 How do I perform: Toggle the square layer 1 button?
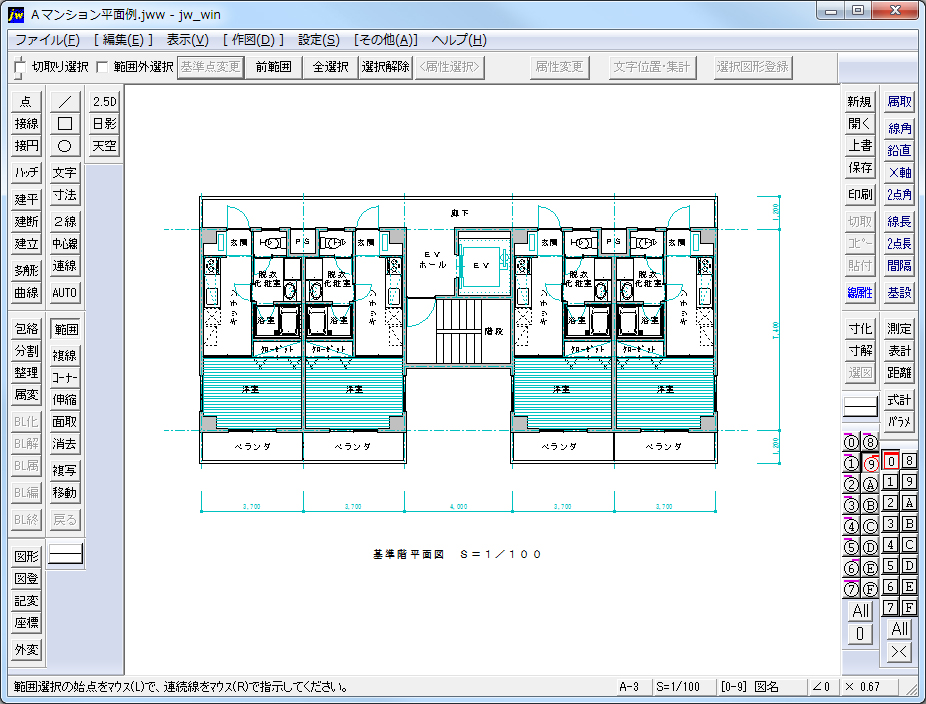click(x=890, y=482)
